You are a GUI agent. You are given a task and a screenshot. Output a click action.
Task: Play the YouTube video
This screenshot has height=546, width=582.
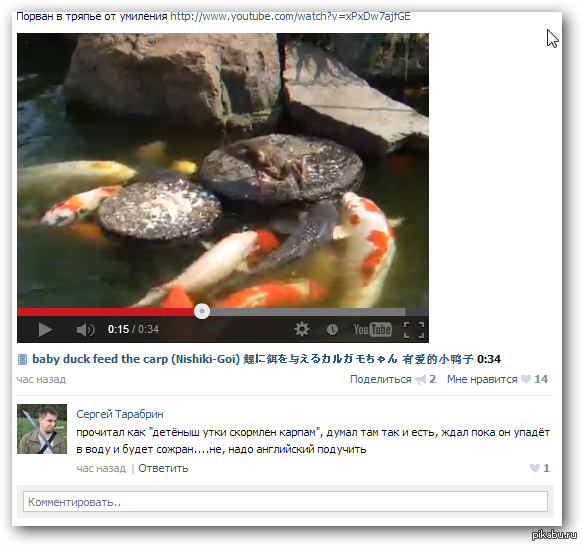pyautogui.click(x=45, y=330)
